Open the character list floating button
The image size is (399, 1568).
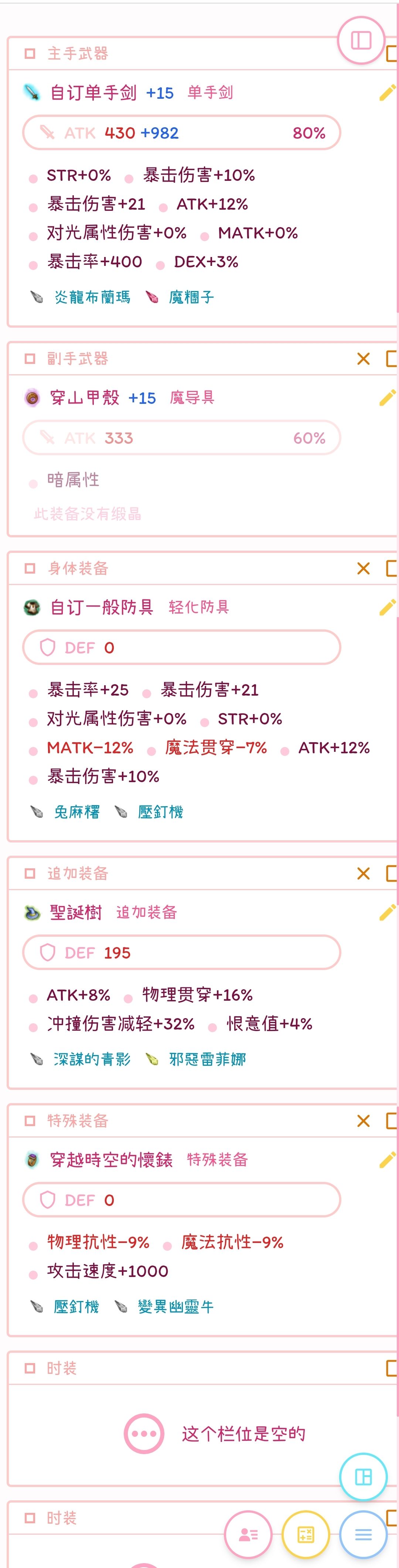pyautogui.click(x=248, y=1534)
